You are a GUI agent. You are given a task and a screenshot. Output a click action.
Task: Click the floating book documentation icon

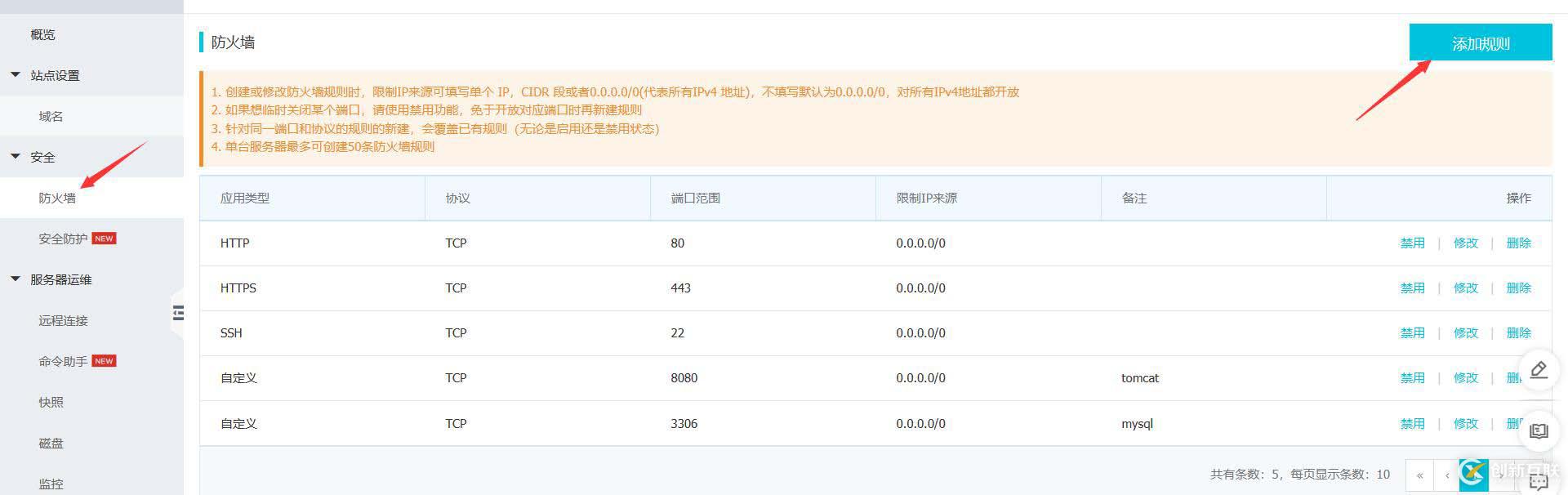[1539, 430]
